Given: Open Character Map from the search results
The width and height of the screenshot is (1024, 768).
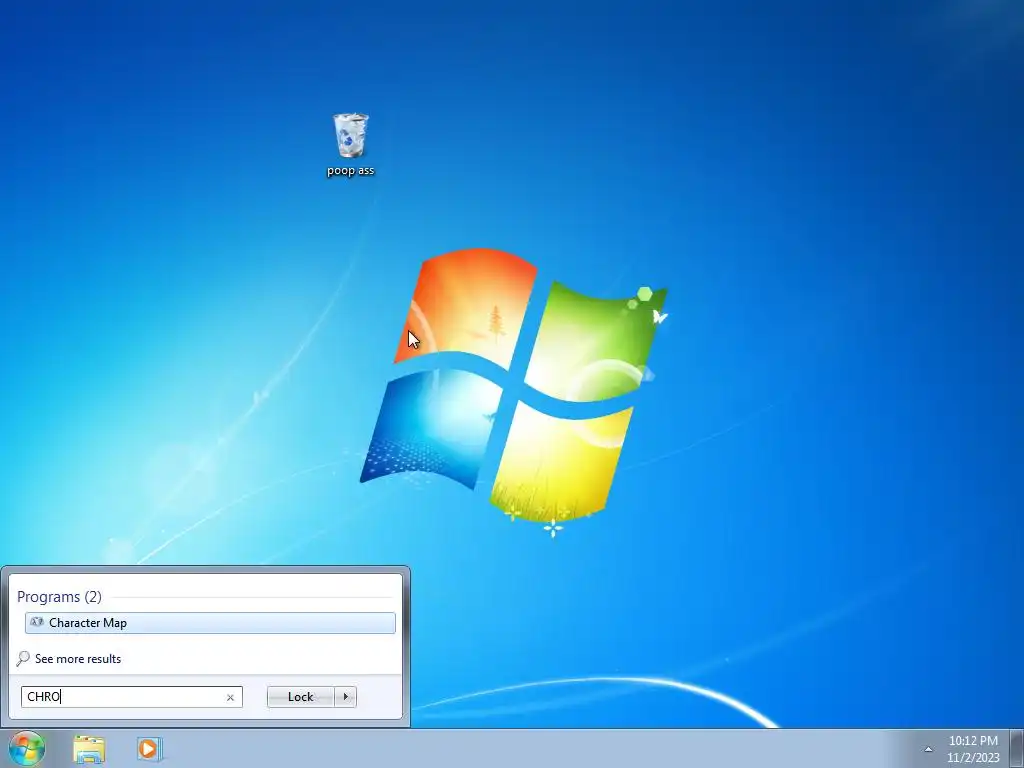Looking at the screenshot, I should 210,622.
